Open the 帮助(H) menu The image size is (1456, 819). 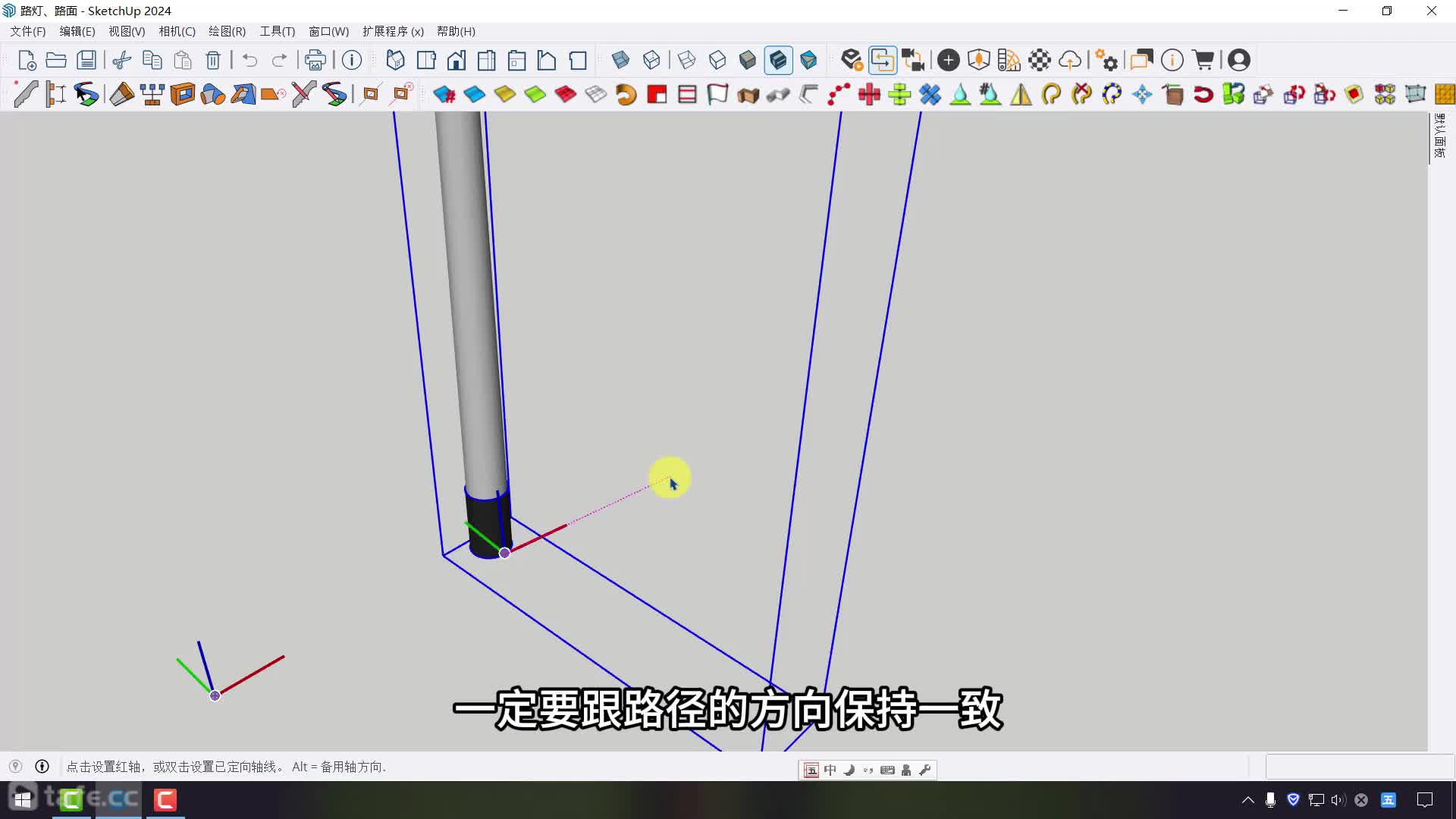coord(456,31)
